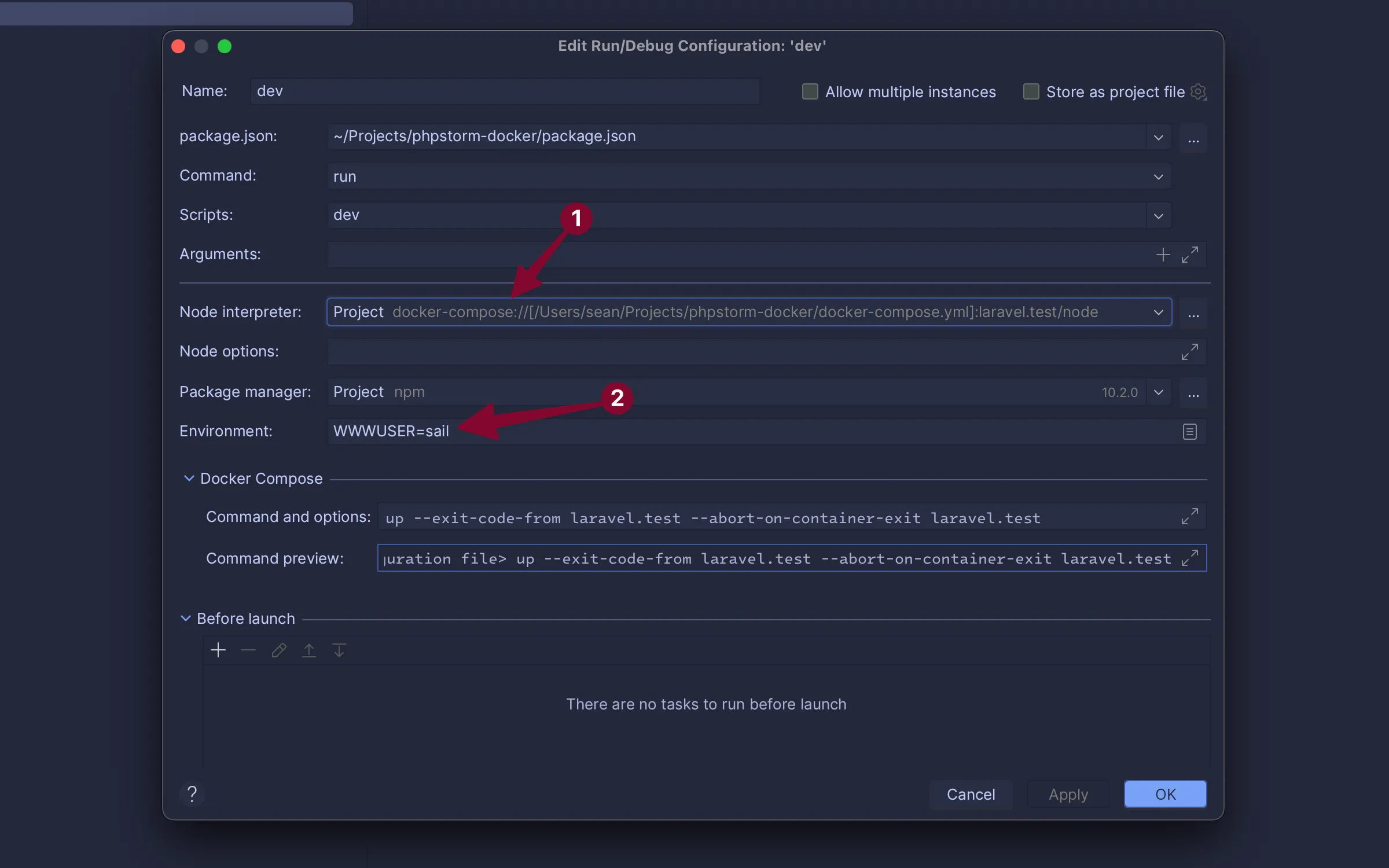Screen dimensions: 1389x868
Task: Add a new Before launch task
Action: click(x=218, y=650)
